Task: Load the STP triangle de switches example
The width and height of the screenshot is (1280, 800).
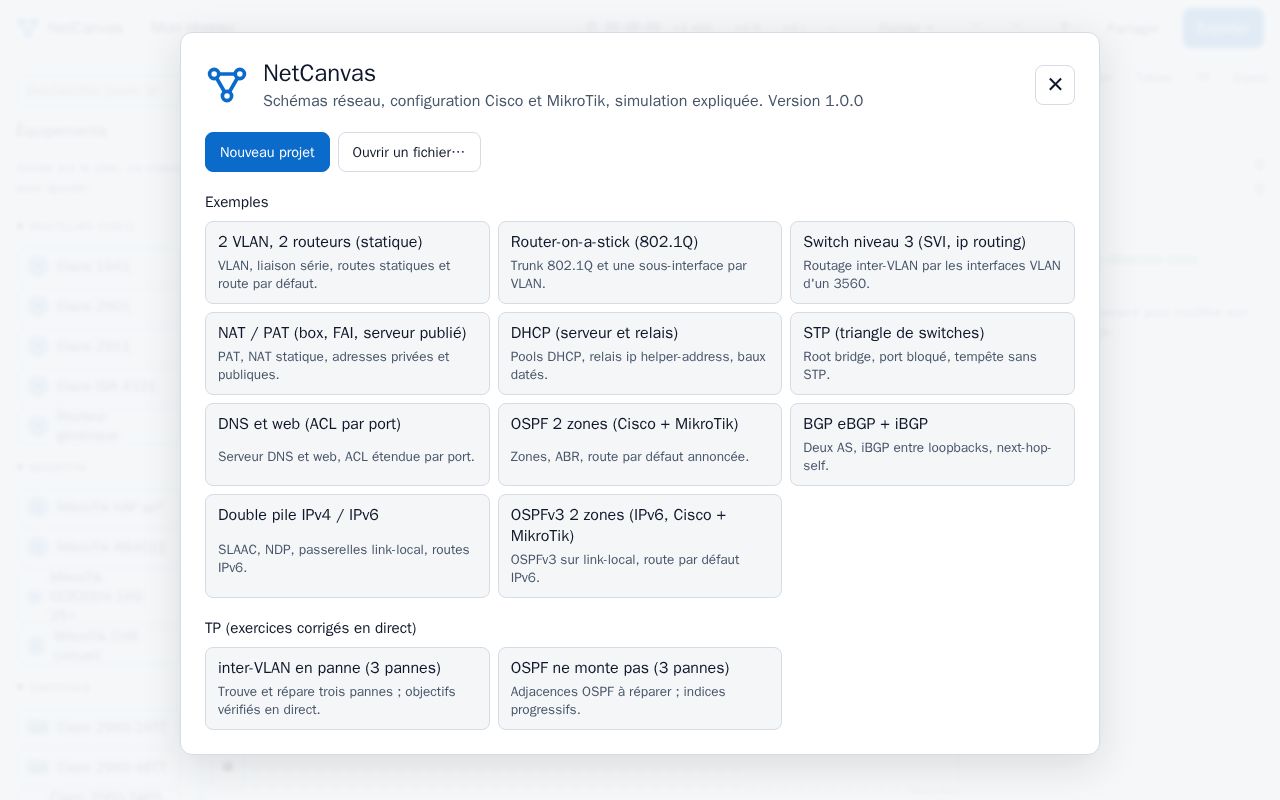Action: (x=932, y=353)
